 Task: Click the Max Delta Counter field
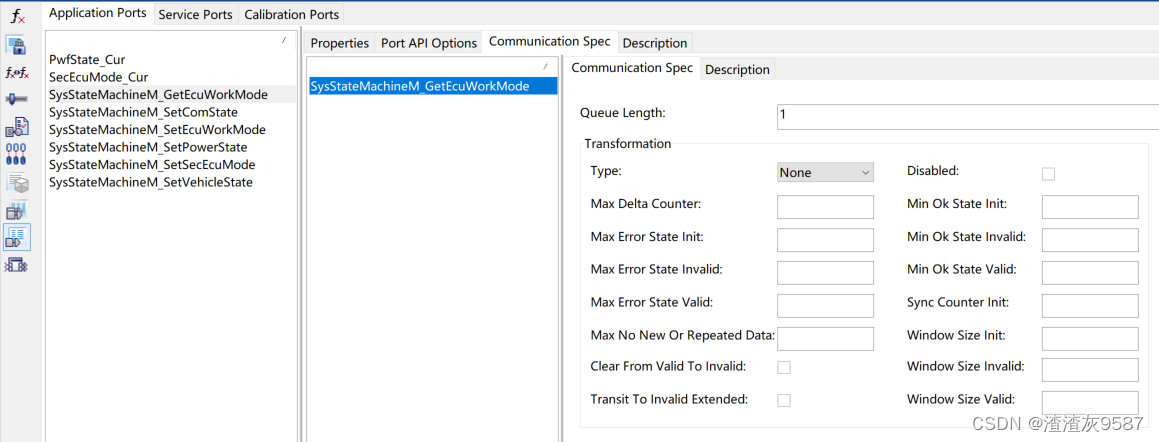click(x=825, y=206)
